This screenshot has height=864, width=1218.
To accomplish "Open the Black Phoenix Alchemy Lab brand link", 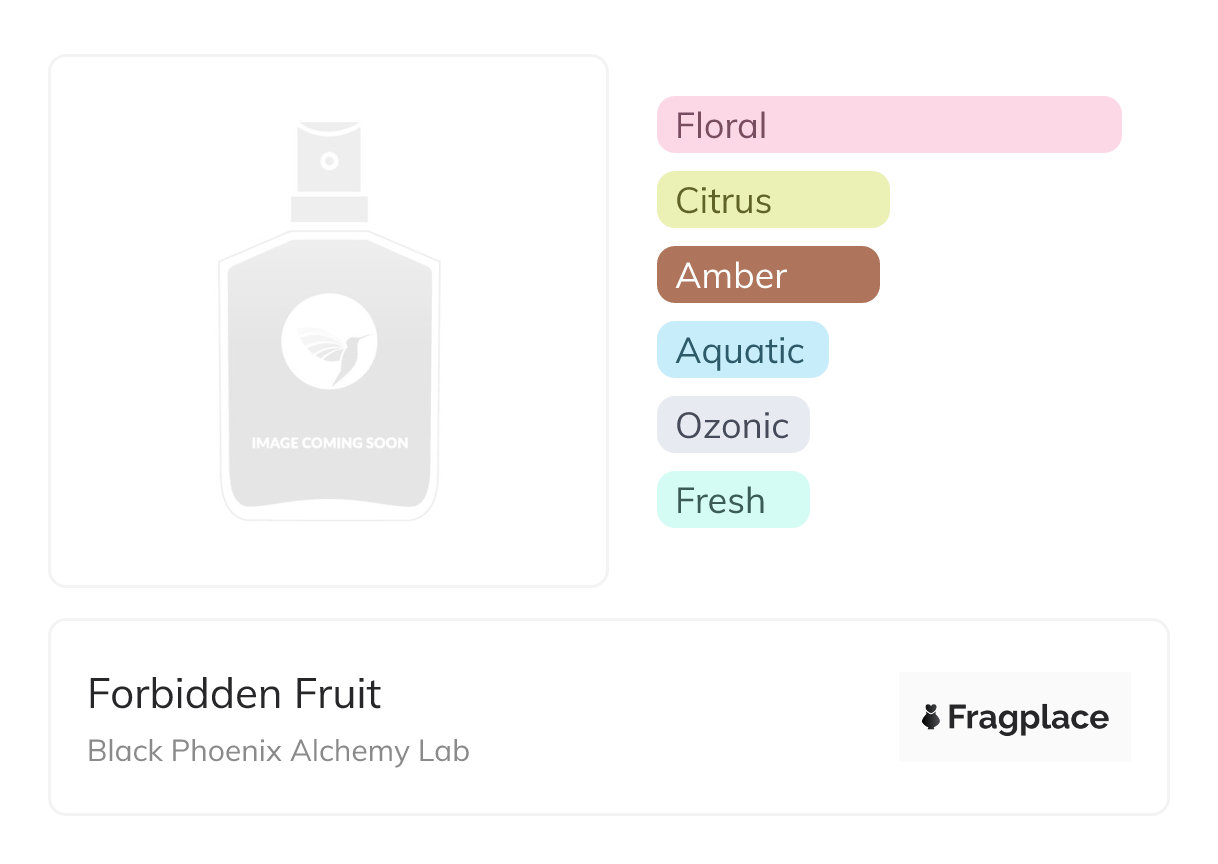I will [278, 751].
